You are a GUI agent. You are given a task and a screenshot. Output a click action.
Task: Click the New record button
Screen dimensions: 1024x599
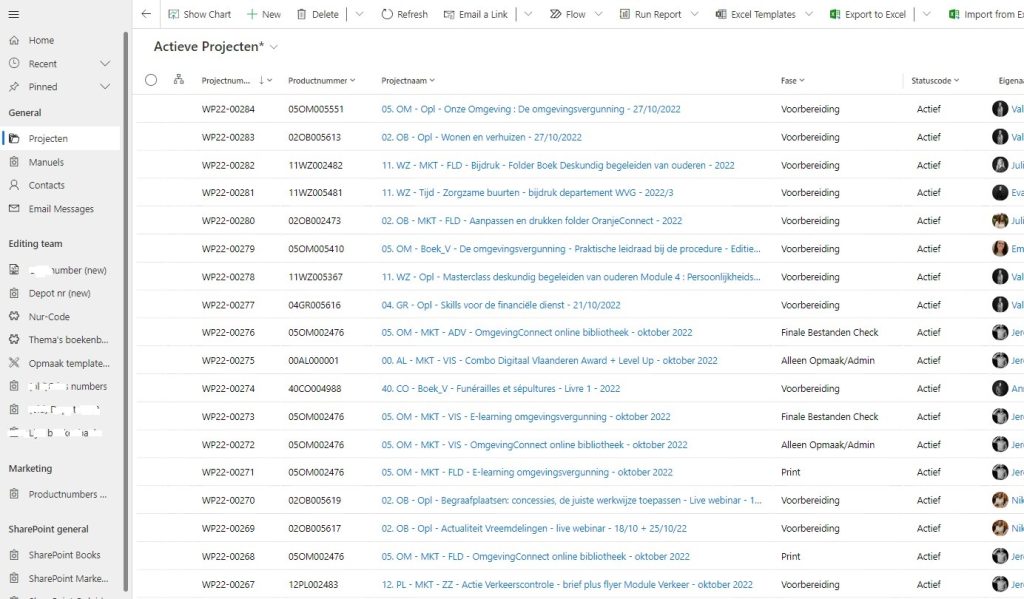[x=264, y=14]
